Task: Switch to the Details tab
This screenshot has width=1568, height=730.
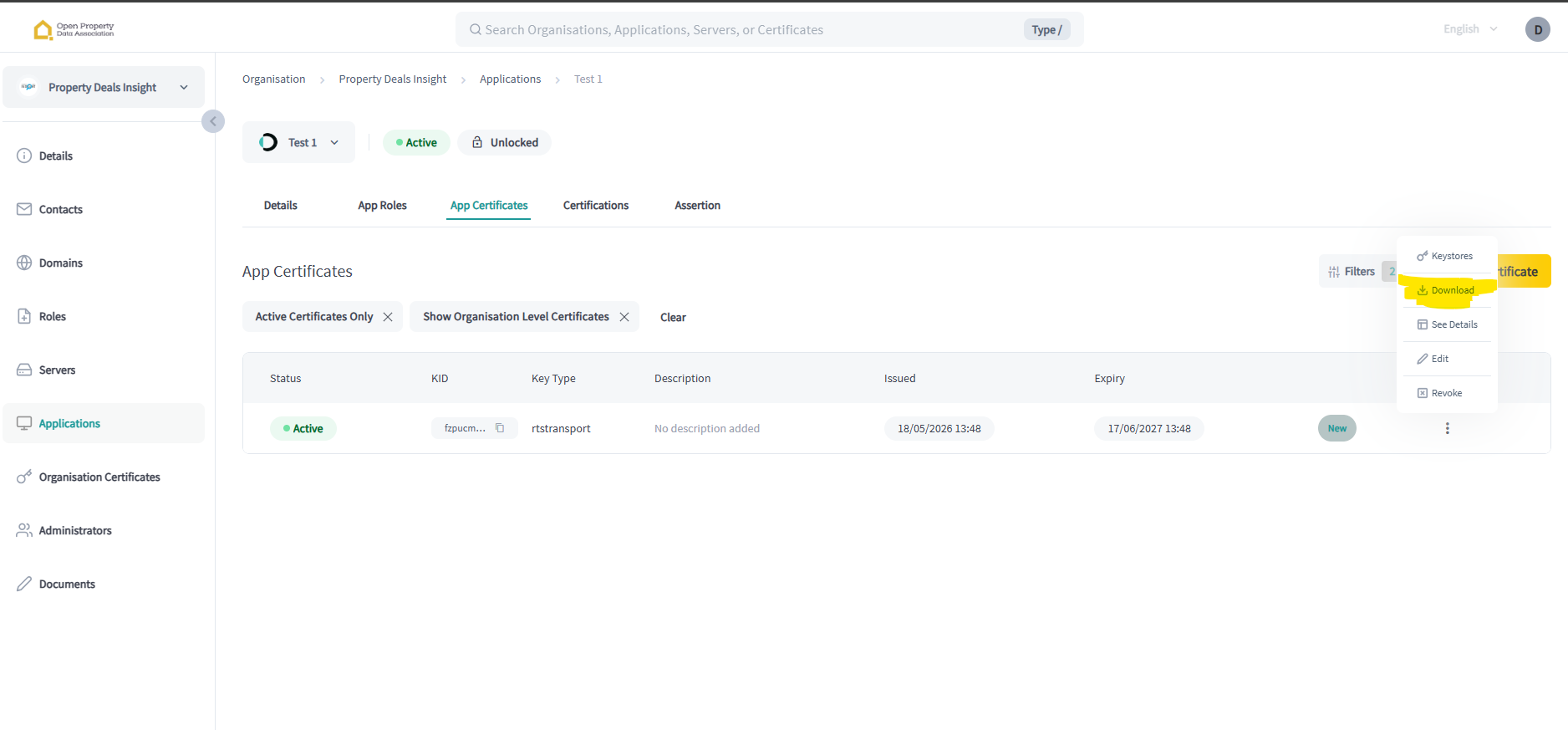Action: [x=281, y=206]
